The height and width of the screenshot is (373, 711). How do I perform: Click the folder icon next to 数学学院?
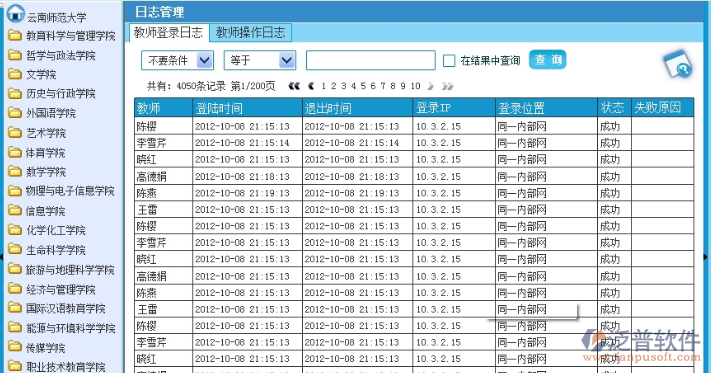pyautogui.click(x=15, y=171)
